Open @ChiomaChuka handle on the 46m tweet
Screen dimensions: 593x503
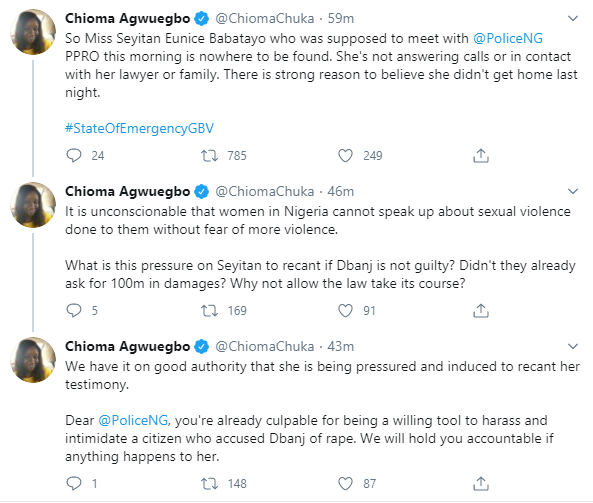click(264, 191)
